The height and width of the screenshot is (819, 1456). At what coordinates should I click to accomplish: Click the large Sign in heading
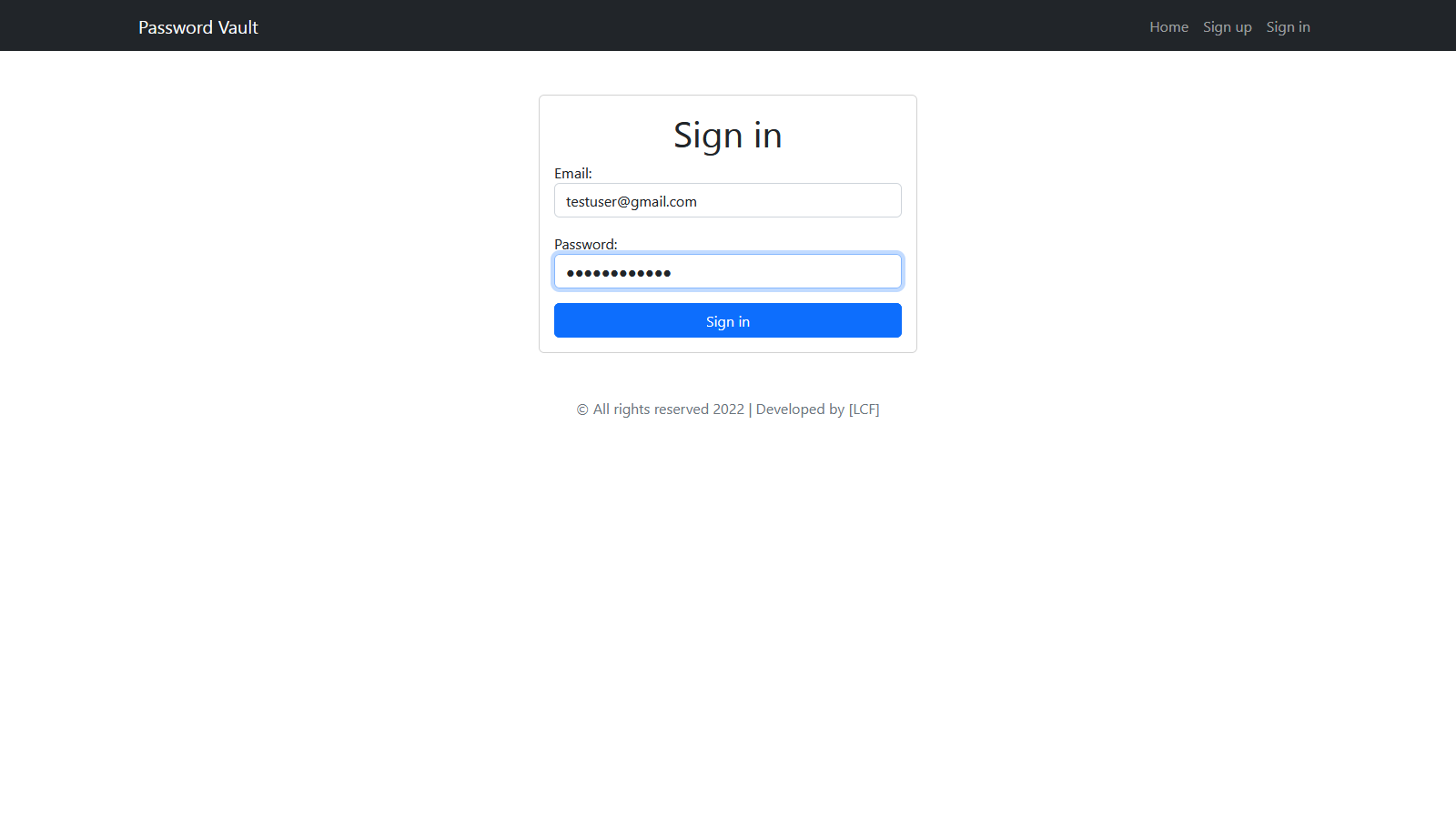point(728,136)
